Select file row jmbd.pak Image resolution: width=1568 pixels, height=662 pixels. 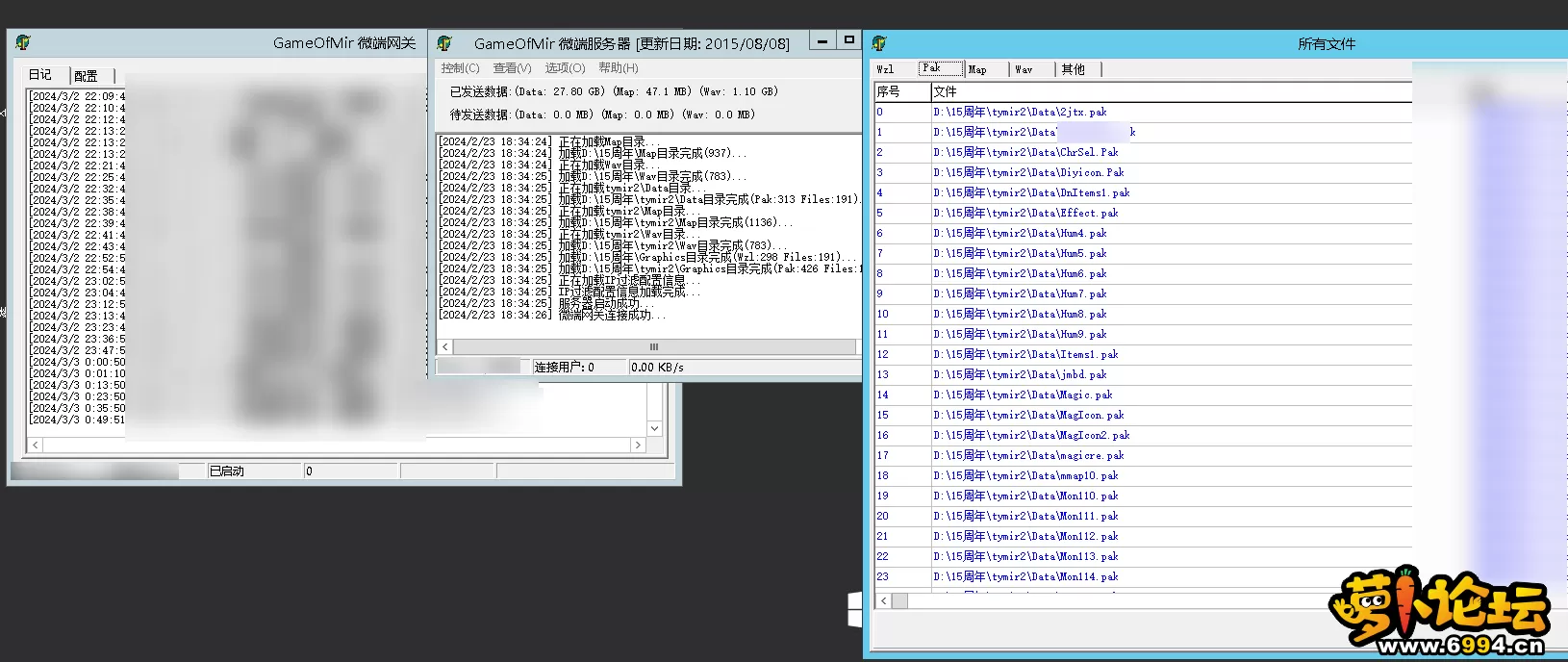(x=1143, y=374)
